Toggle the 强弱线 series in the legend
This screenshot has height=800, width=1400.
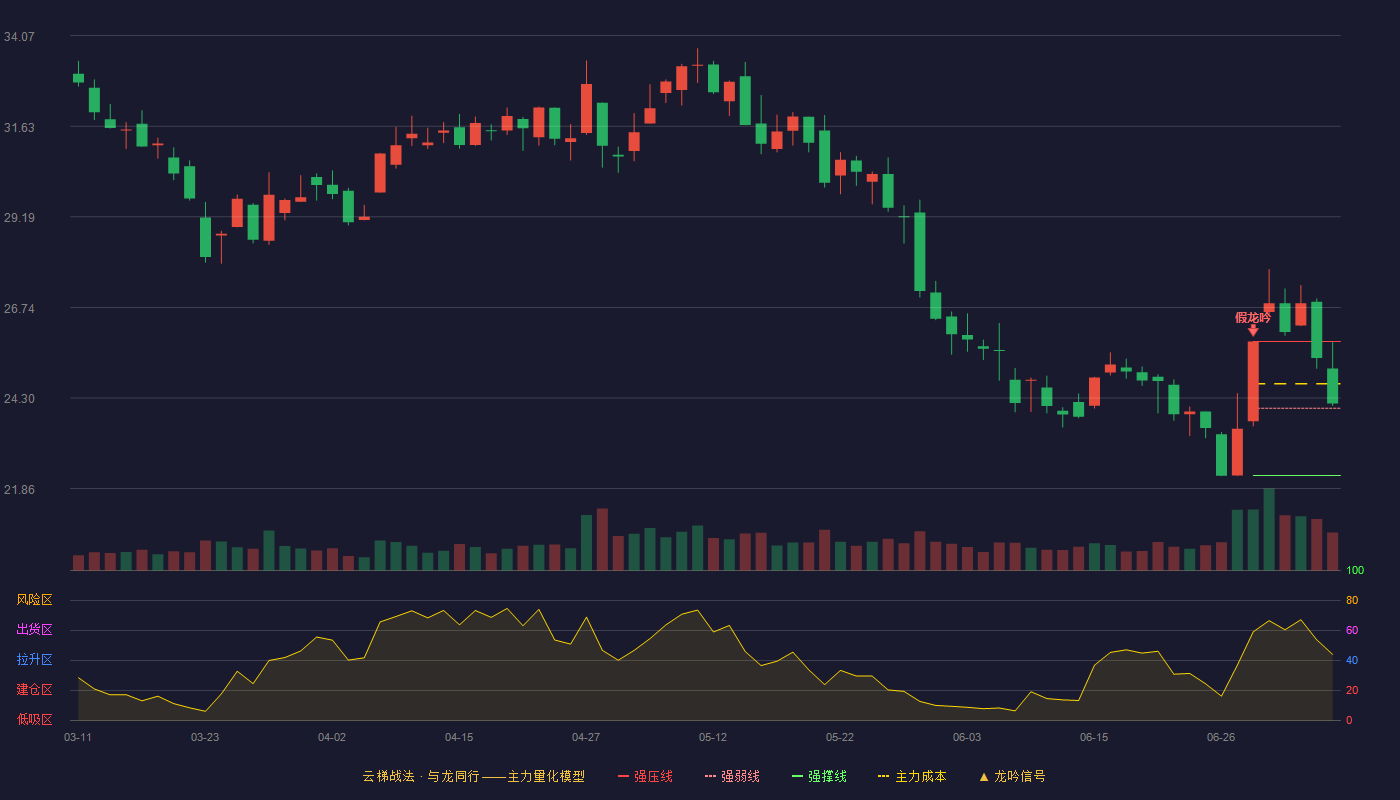click(x=732, y=776)
